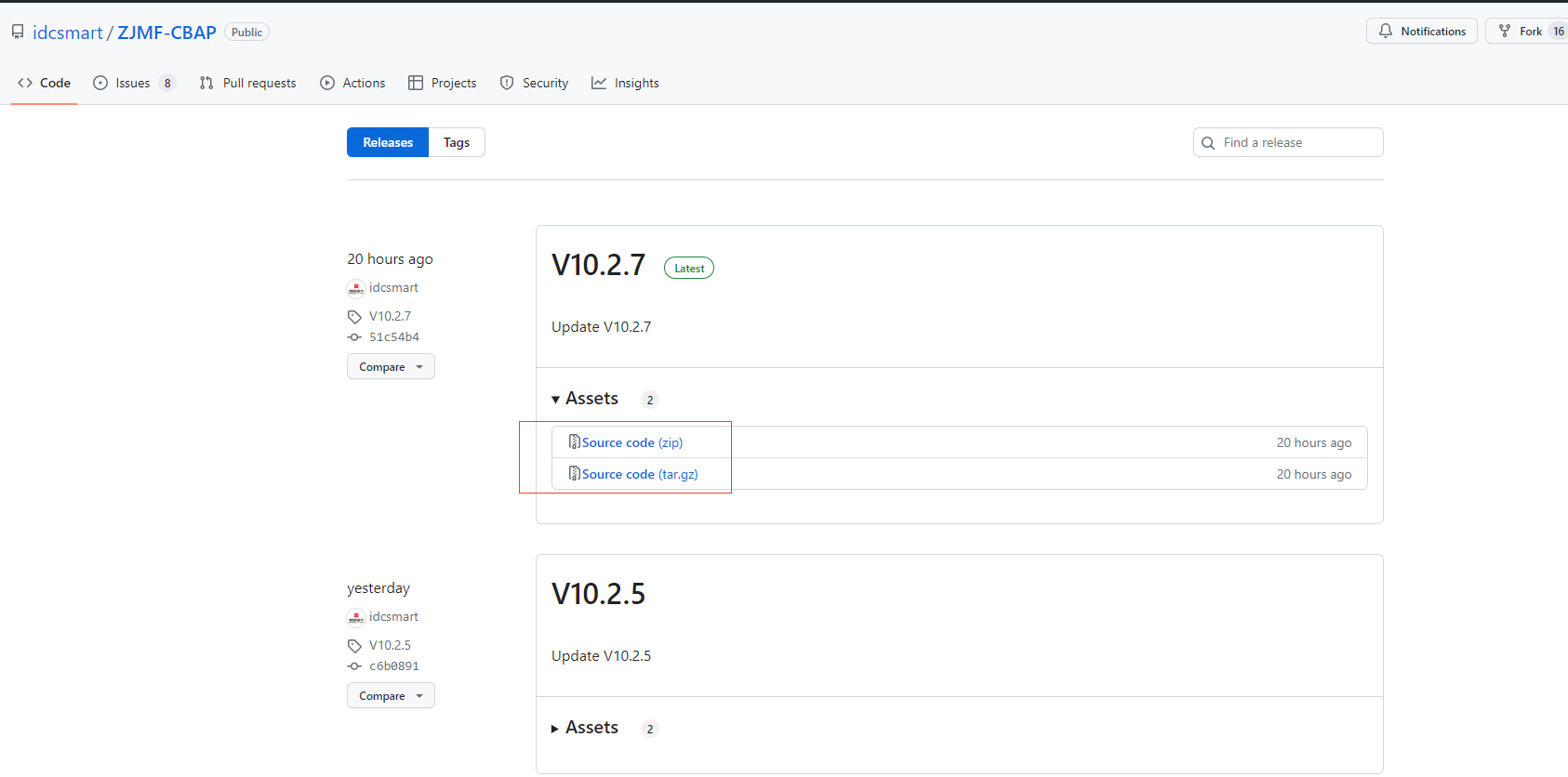Click the tag icon next to V10.2.7

[x=354, y=317]
